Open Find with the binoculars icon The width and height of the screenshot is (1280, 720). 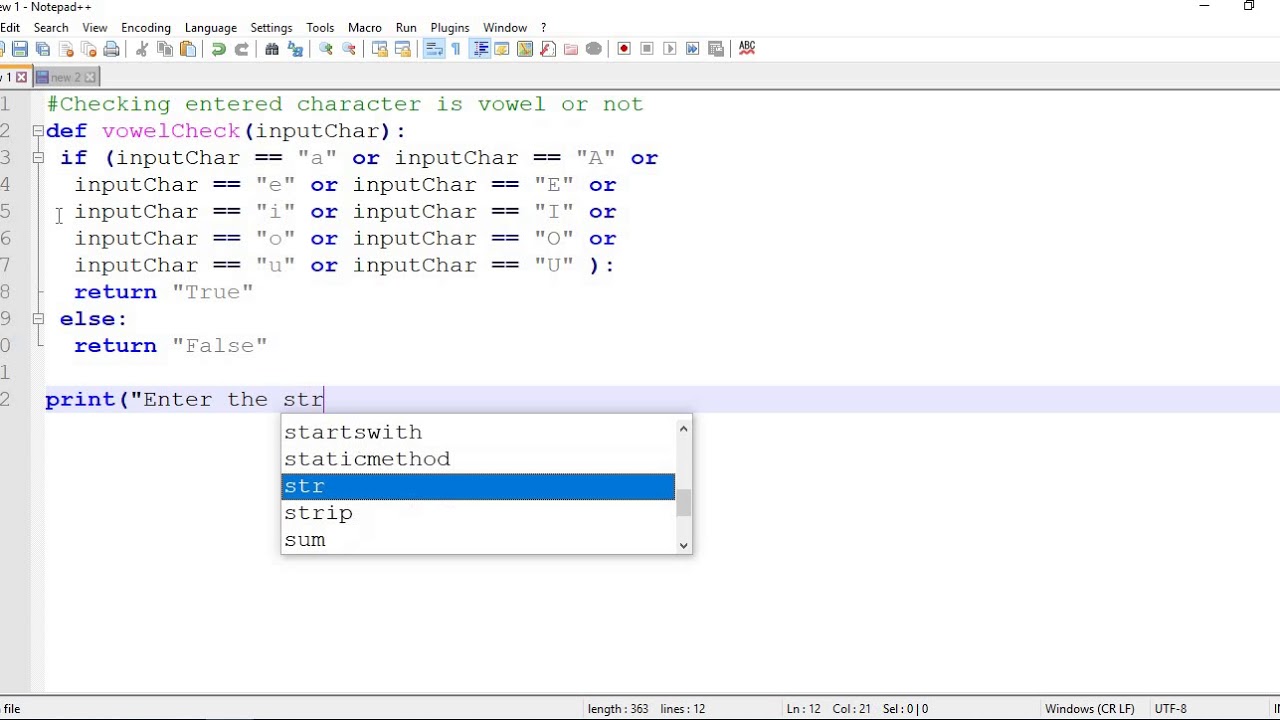coord(272,49)
